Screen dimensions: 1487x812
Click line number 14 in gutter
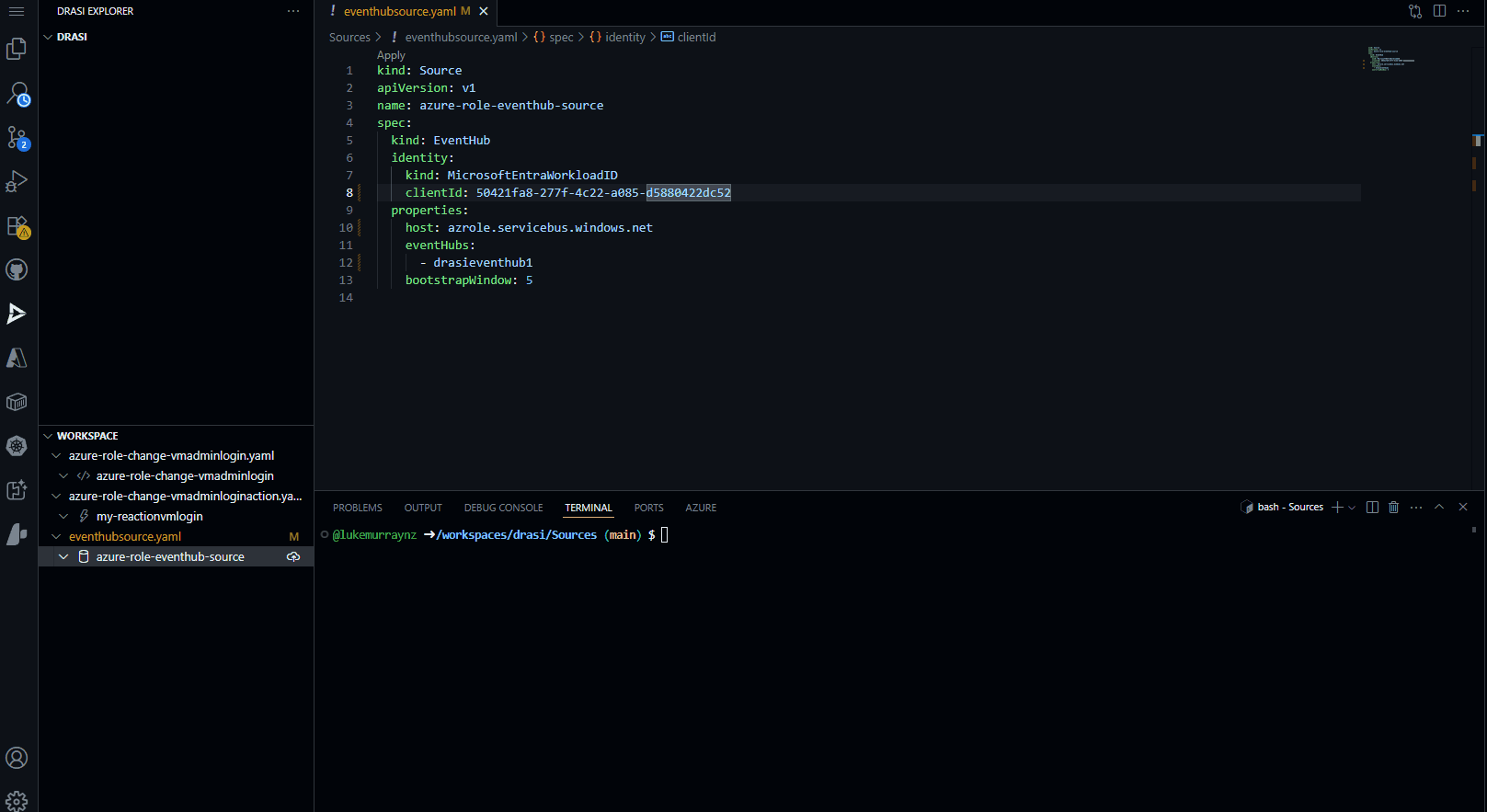[346, 297]
